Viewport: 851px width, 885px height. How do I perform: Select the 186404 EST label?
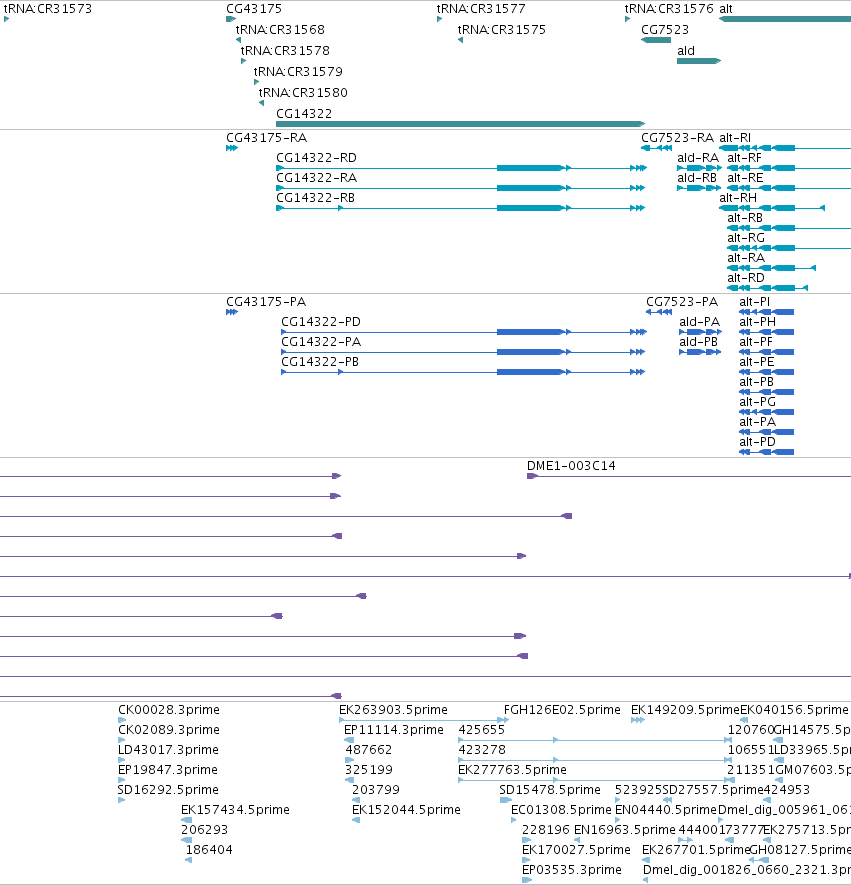click(x=209, y=849)
